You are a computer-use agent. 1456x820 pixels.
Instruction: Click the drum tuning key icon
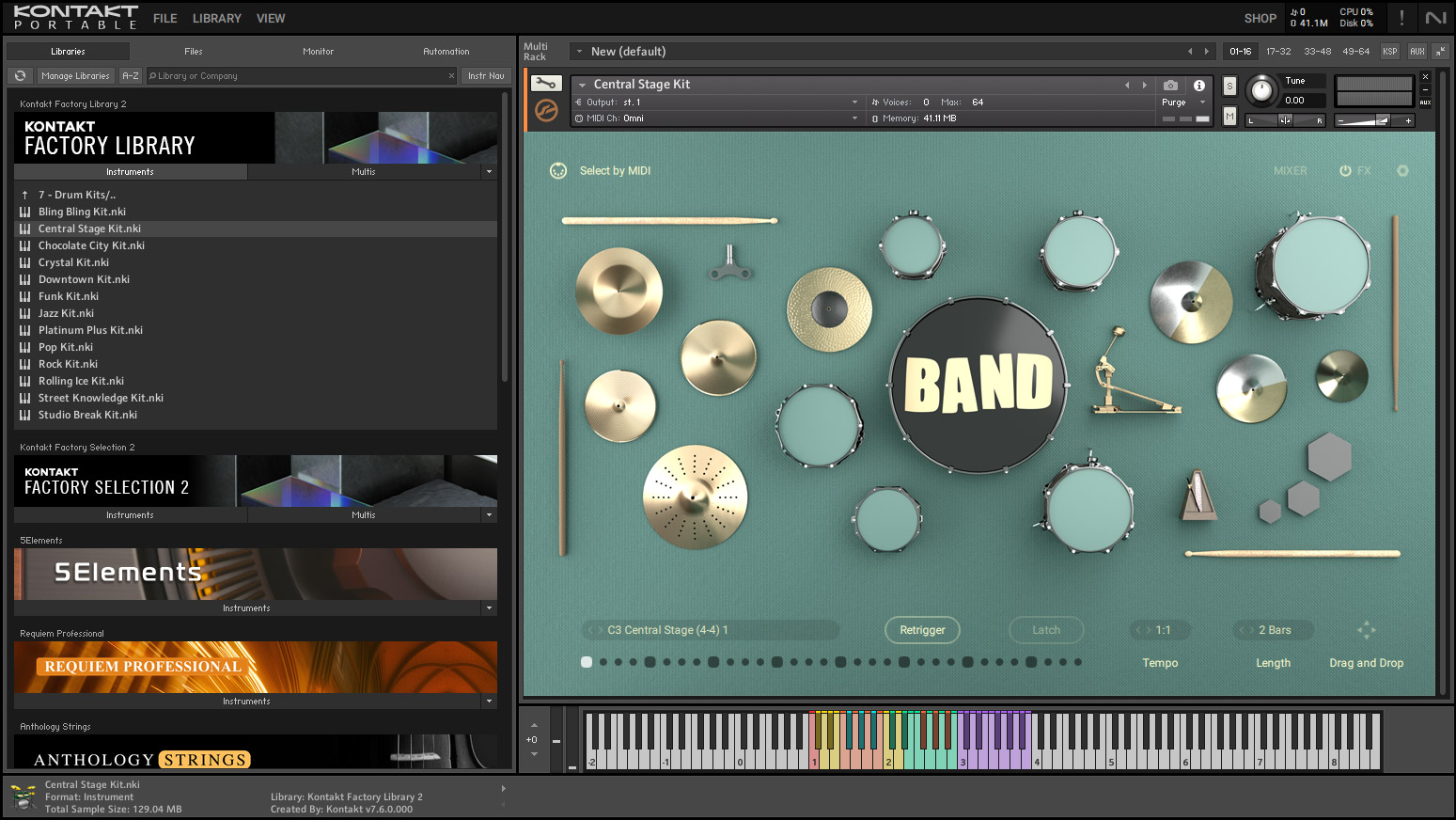pyautogui.click(x=730, y=264)
